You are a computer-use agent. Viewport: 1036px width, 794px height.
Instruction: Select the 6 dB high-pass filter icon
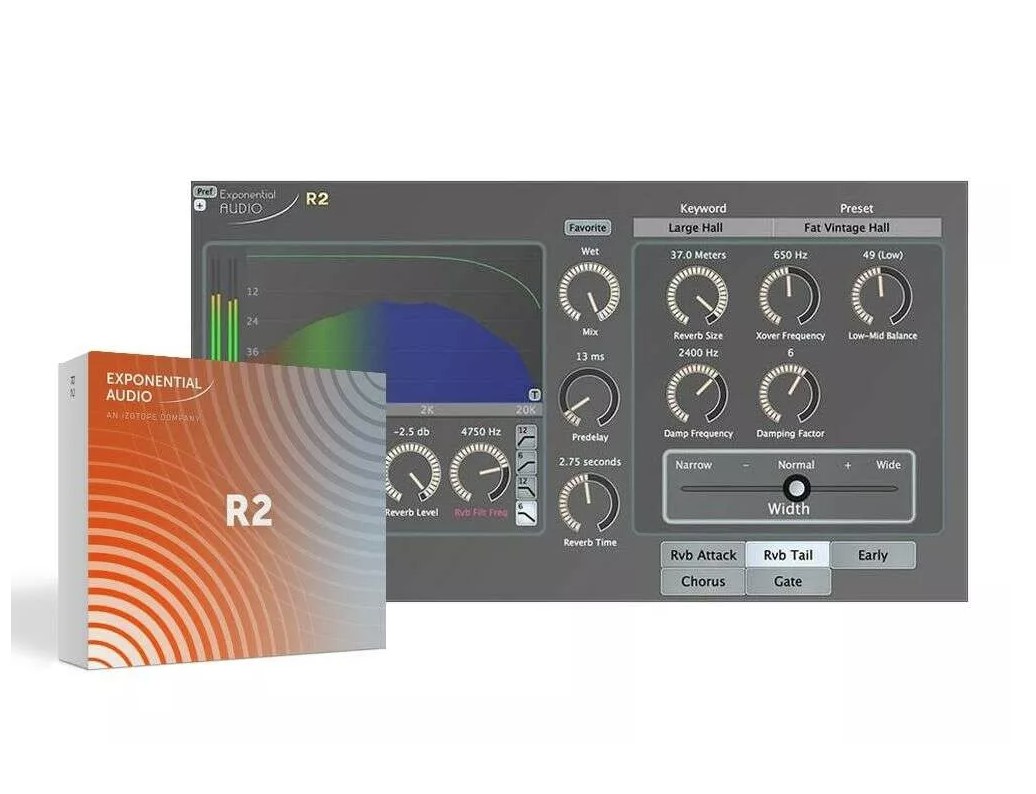[x=527, y=462]
